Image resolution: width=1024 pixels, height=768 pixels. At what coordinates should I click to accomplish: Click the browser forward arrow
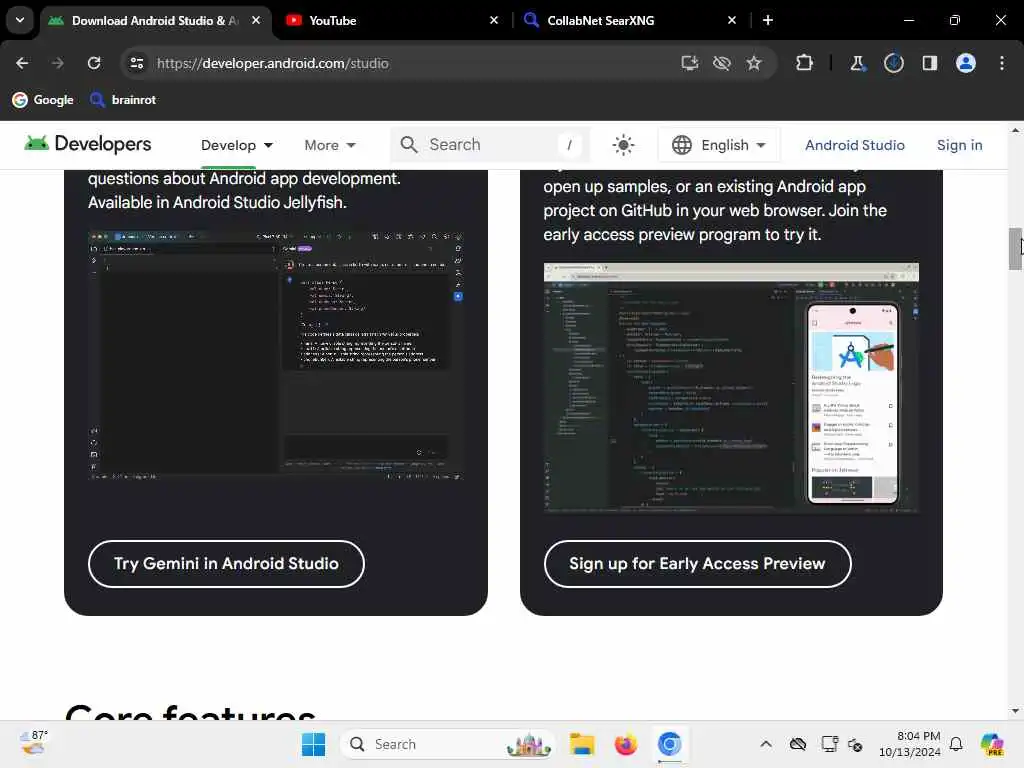pos(57,63)
